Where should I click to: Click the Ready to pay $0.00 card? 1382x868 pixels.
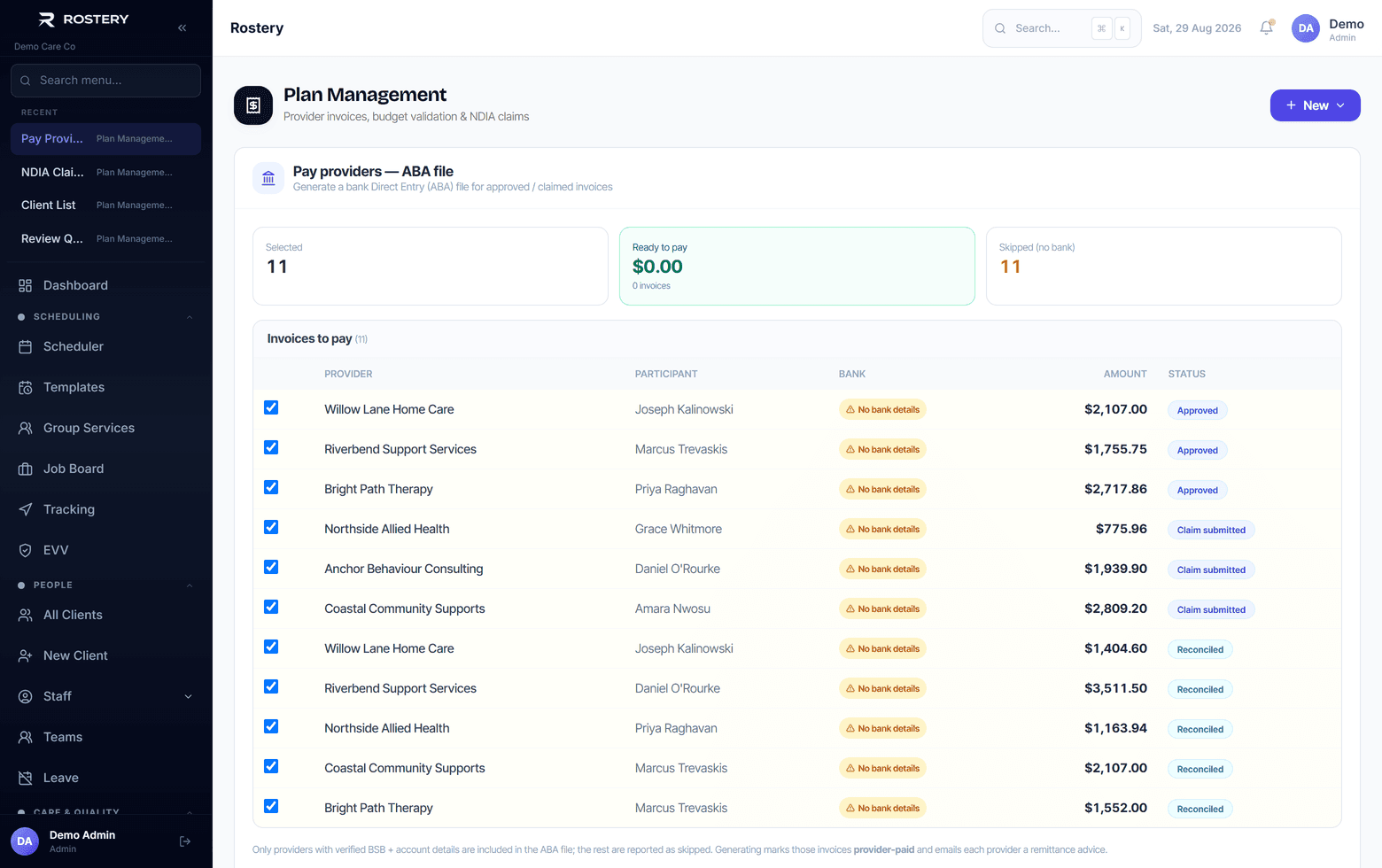(797, 267)
